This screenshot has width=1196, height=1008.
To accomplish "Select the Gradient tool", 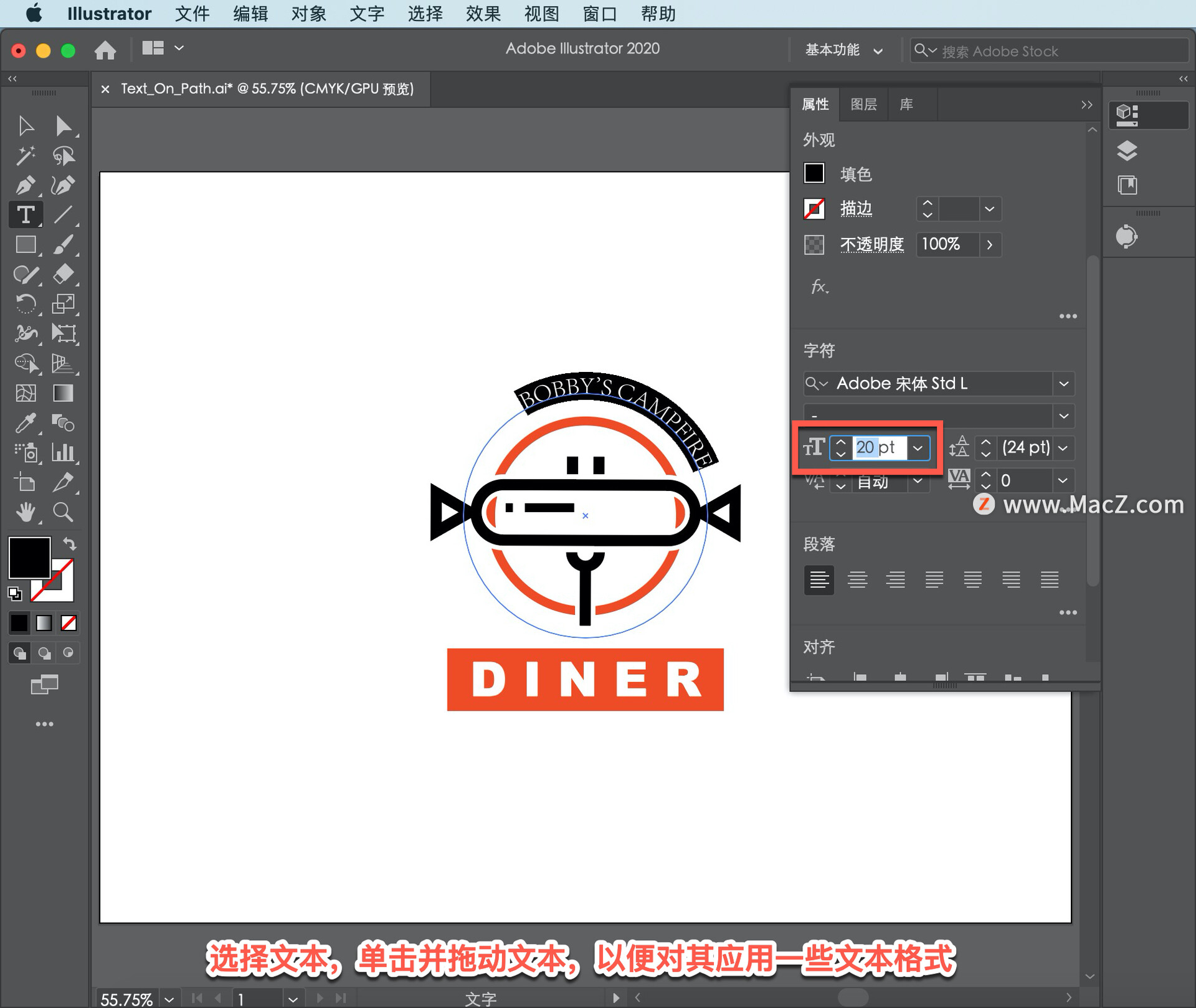I will tap(63, 393).
